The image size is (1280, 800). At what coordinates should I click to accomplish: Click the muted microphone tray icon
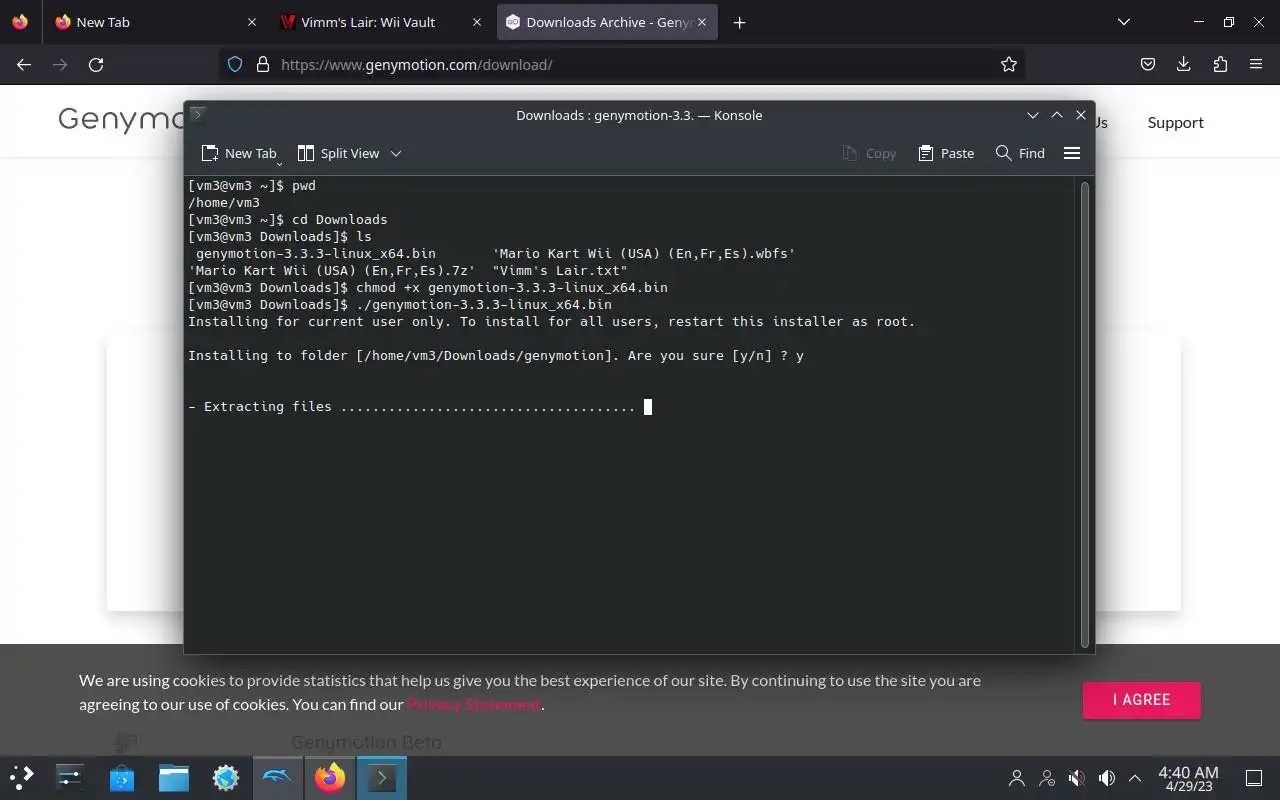click(1076, 777)
